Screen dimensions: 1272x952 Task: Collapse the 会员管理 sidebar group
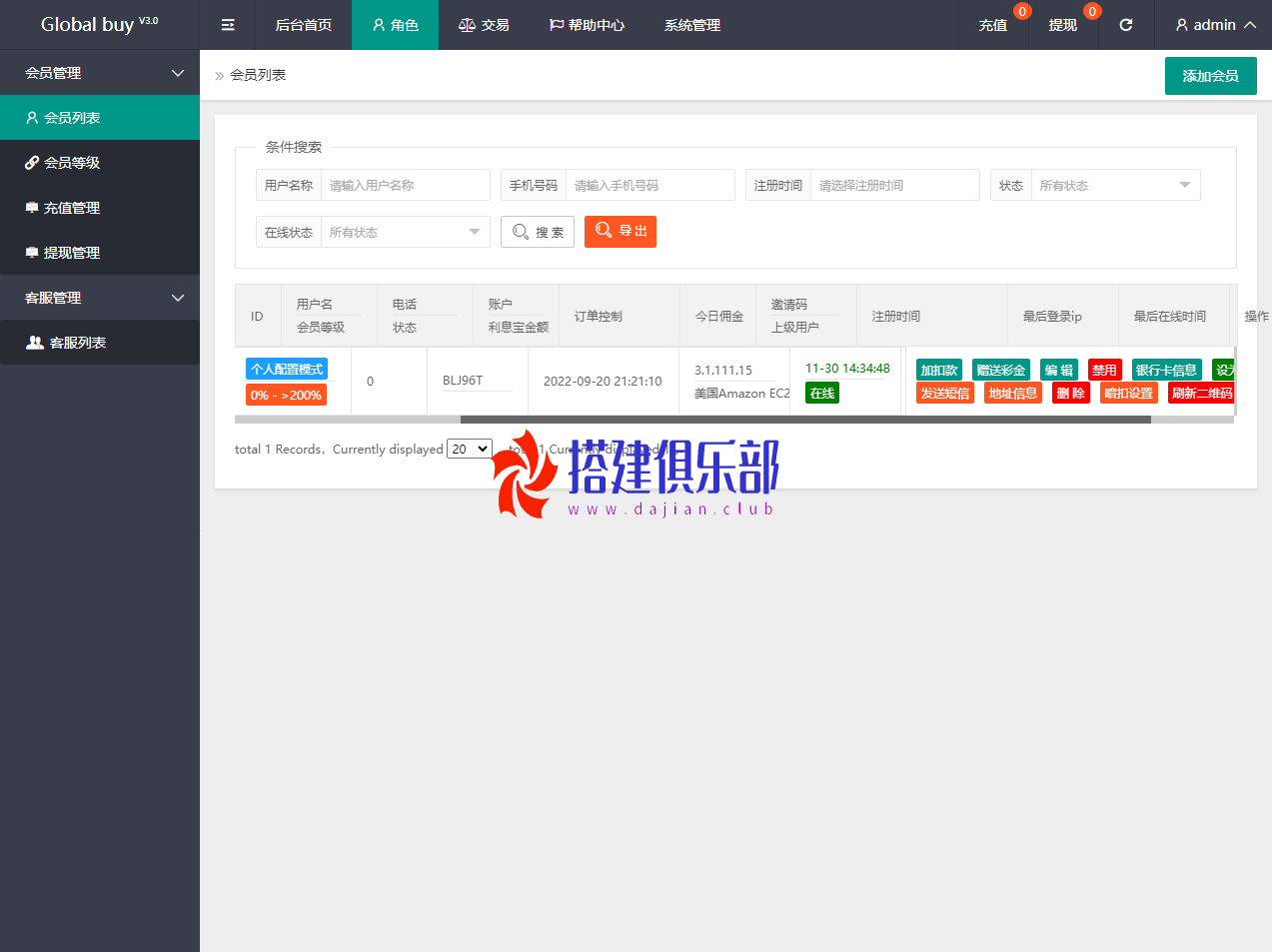click(100, 73)
